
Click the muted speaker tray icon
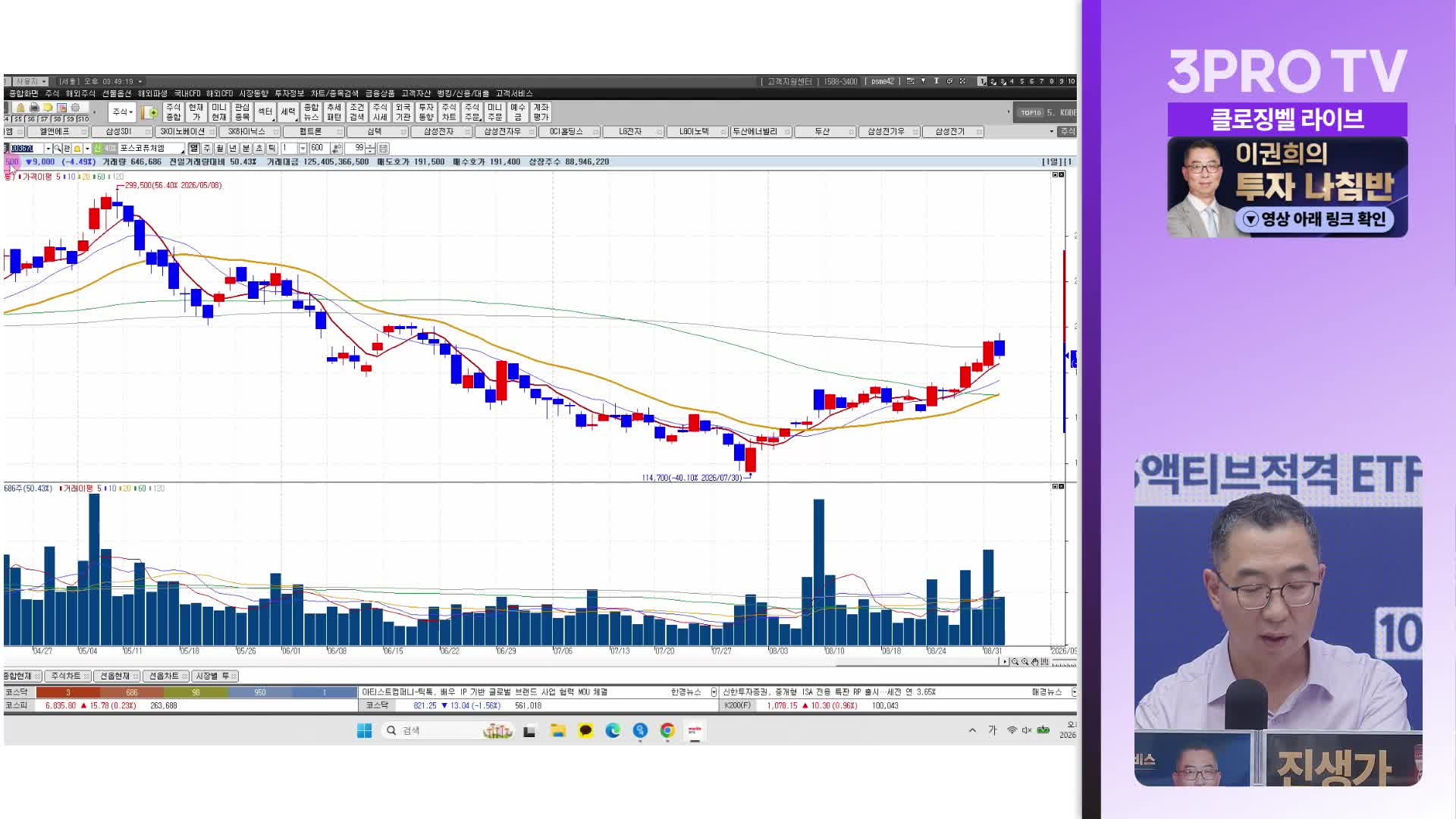(x=1027, y=730)
